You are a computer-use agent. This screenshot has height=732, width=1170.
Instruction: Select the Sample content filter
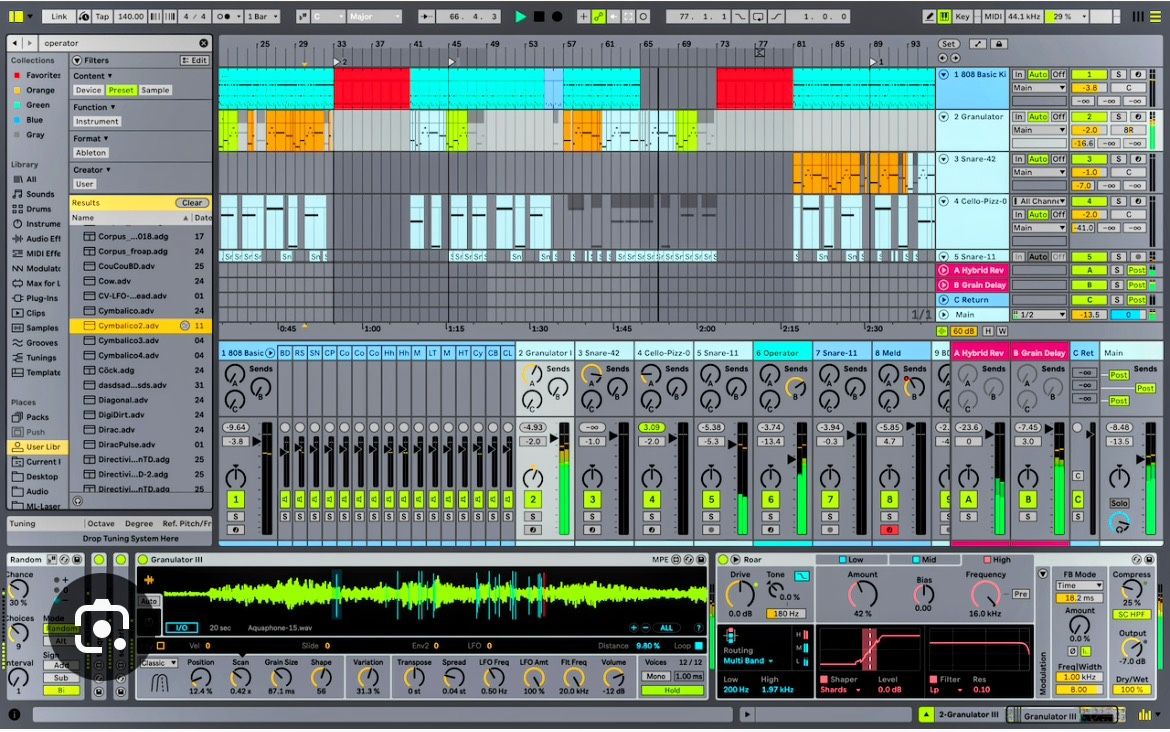pyautogui.click(x=155, y=90)
